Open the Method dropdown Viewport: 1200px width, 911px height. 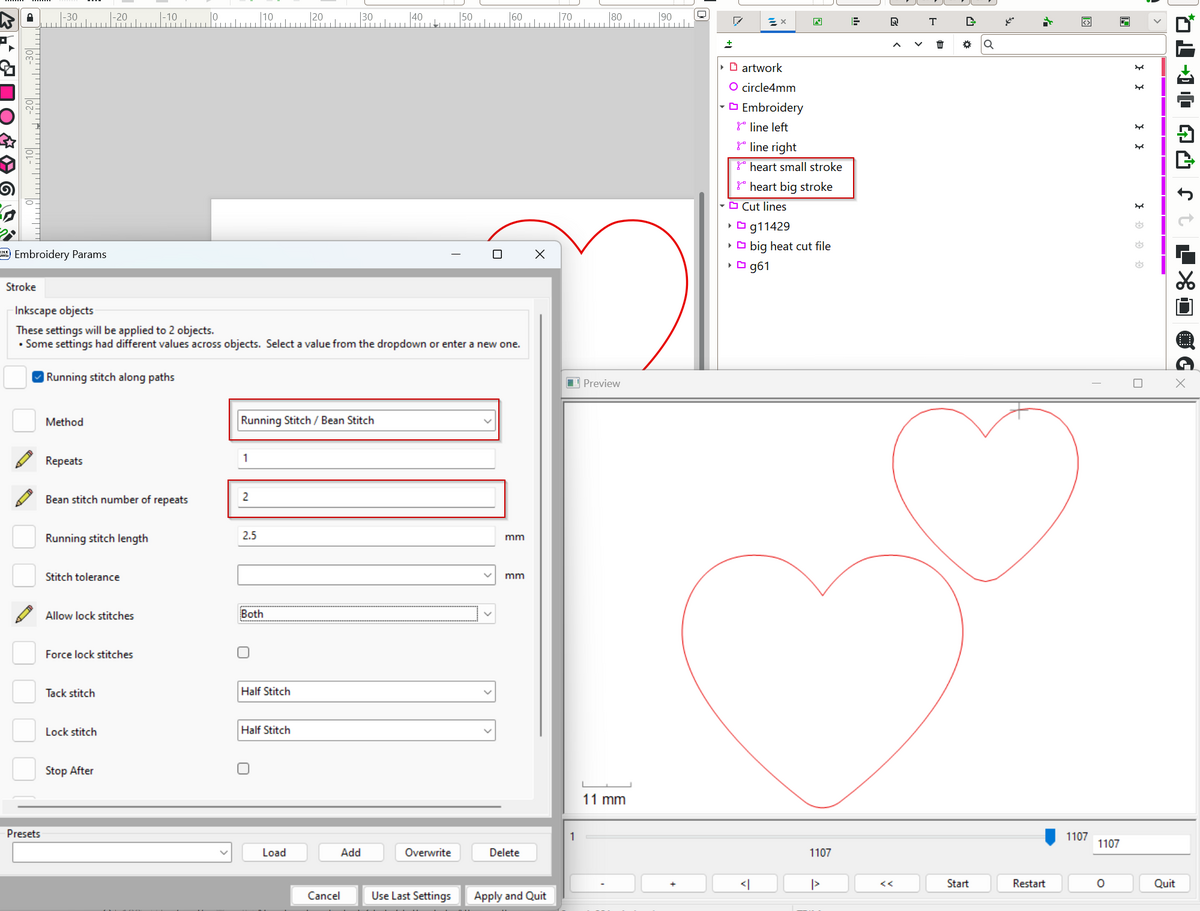coord(365,420)
